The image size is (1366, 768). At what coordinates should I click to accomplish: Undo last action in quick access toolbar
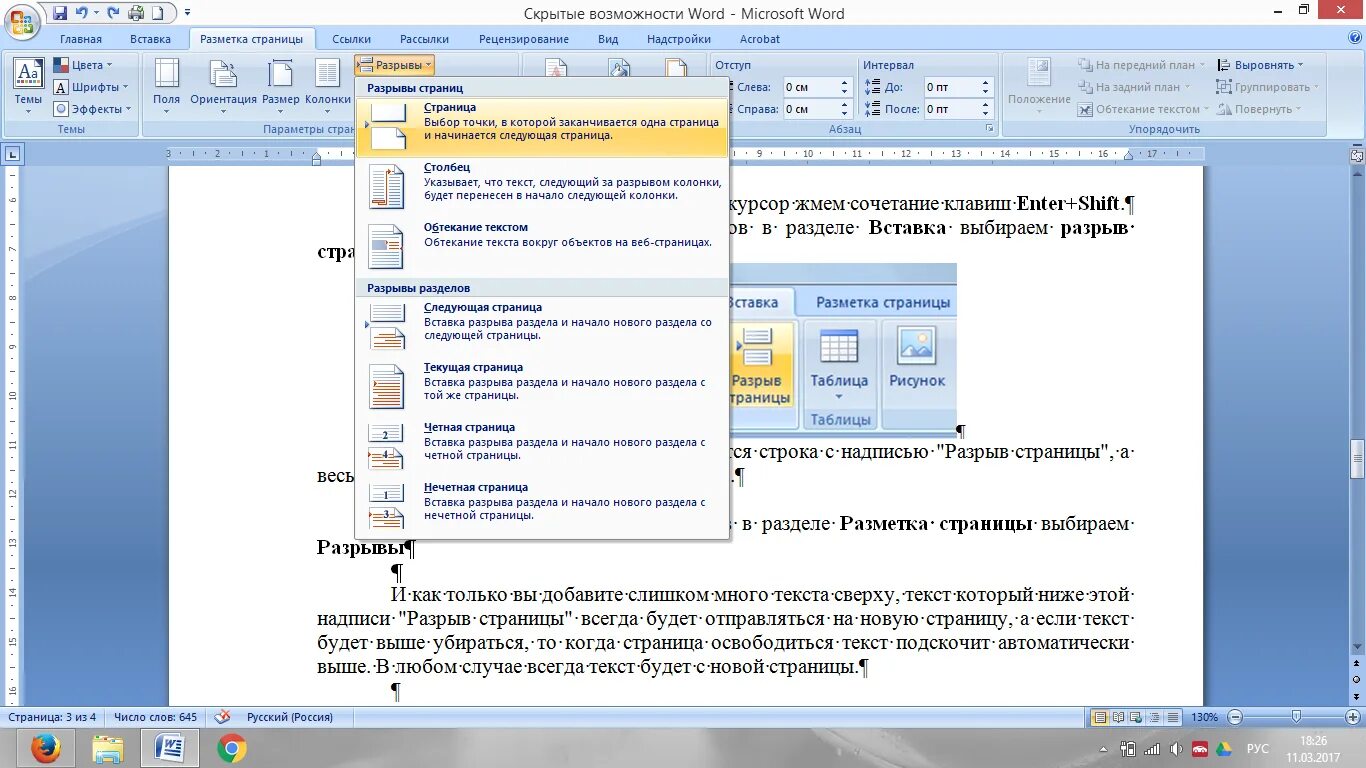click(x=82, y=13)
